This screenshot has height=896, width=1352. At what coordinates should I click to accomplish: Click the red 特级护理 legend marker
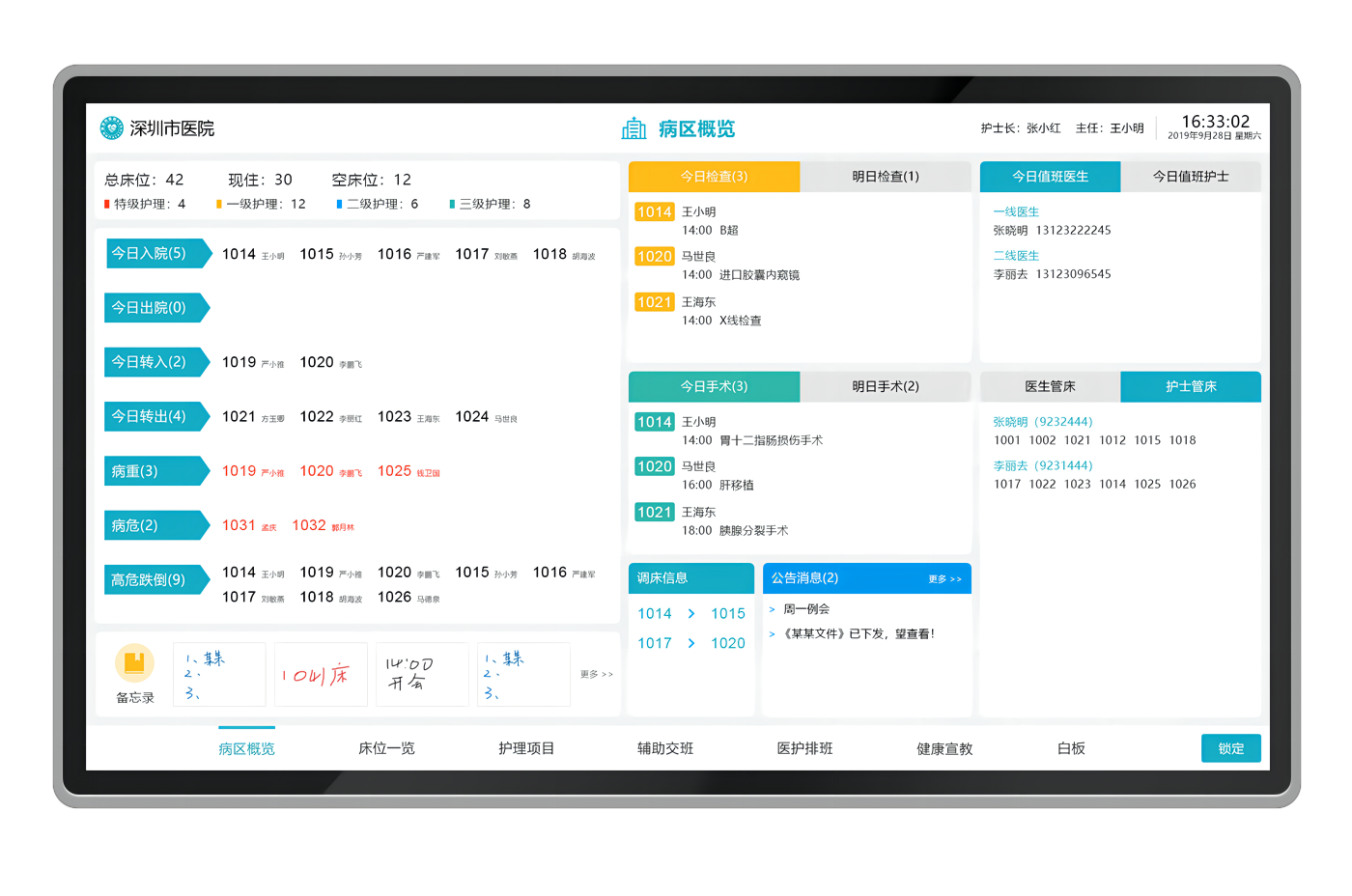(x=107, y=204)
